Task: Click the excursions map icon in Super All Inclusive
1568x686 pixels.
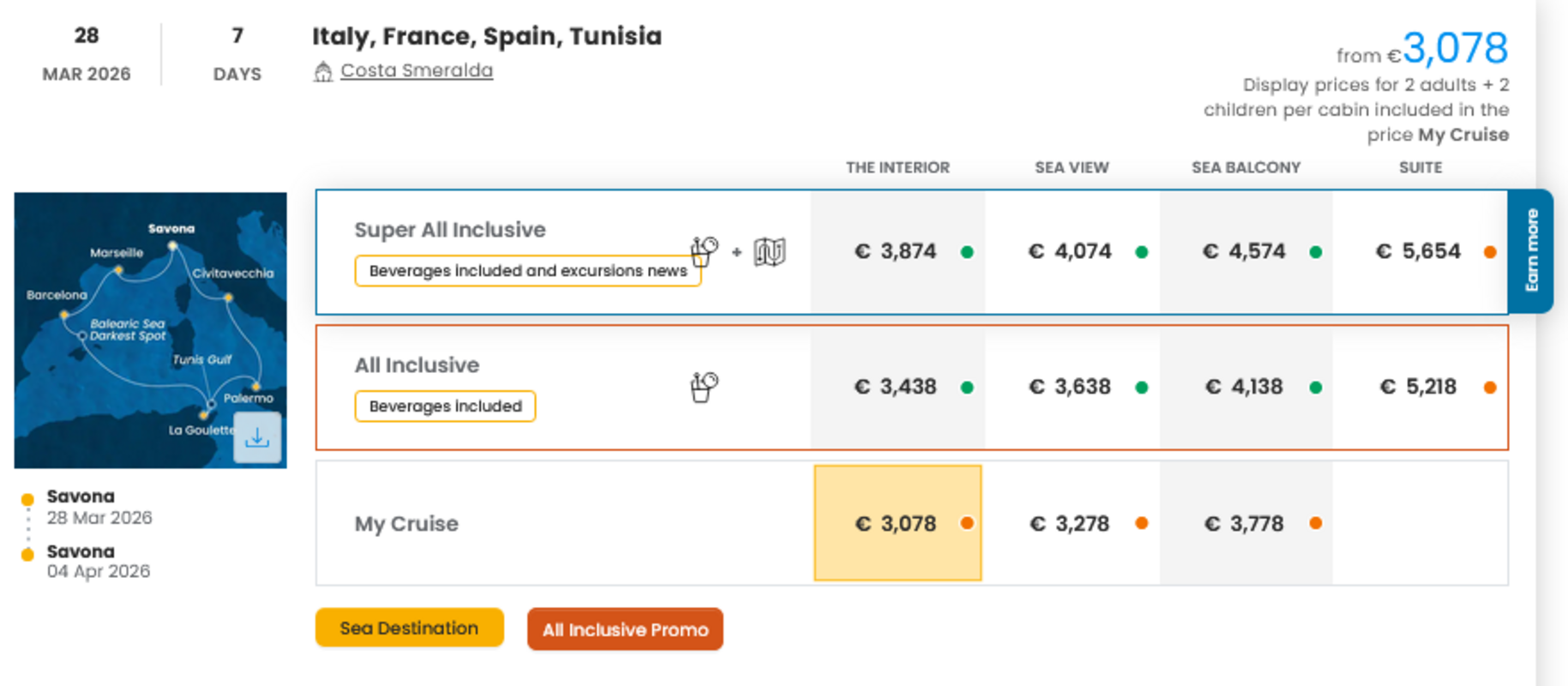Action: coord(769,252)
